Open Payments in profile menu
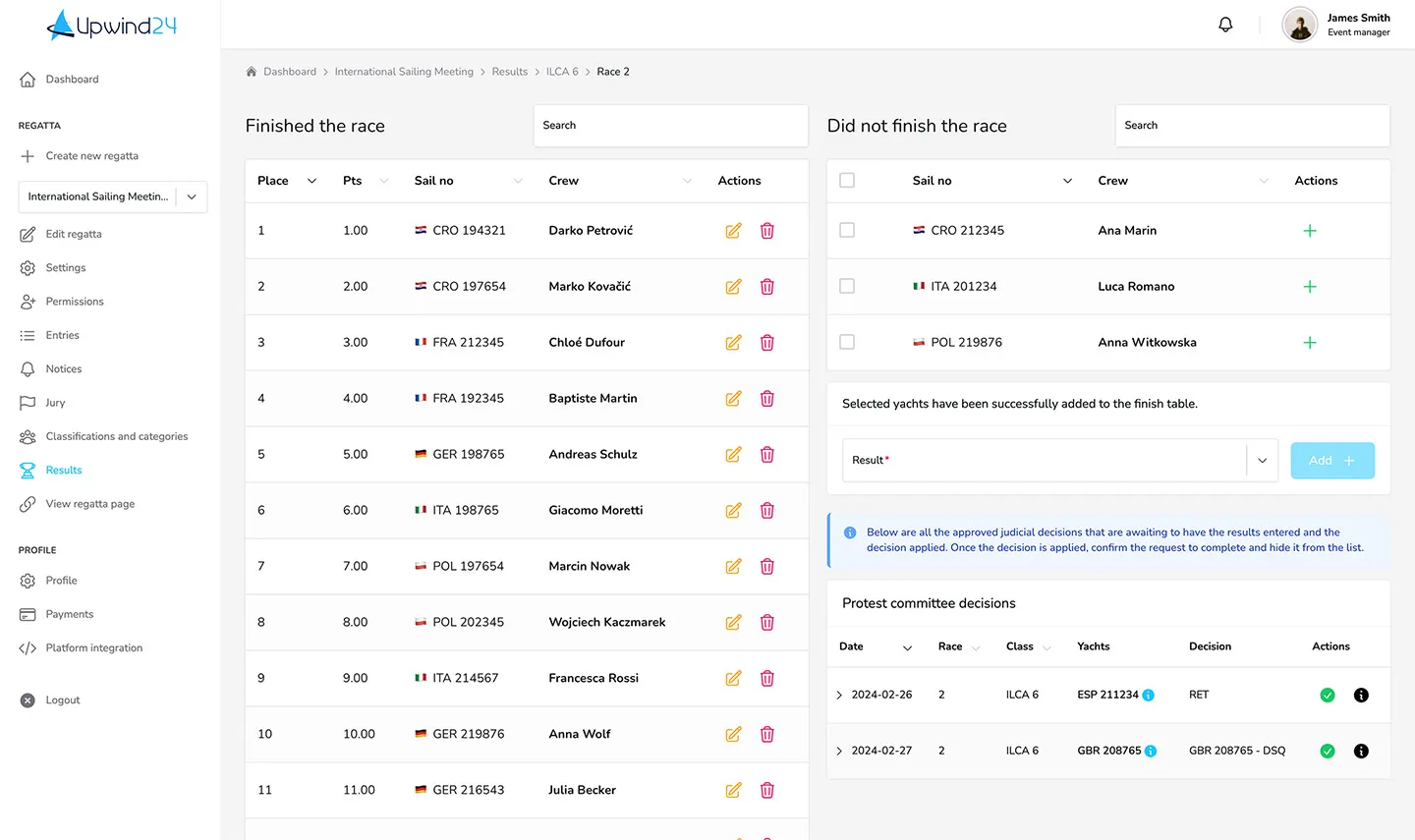The image size is (1415, 840). 69,615
